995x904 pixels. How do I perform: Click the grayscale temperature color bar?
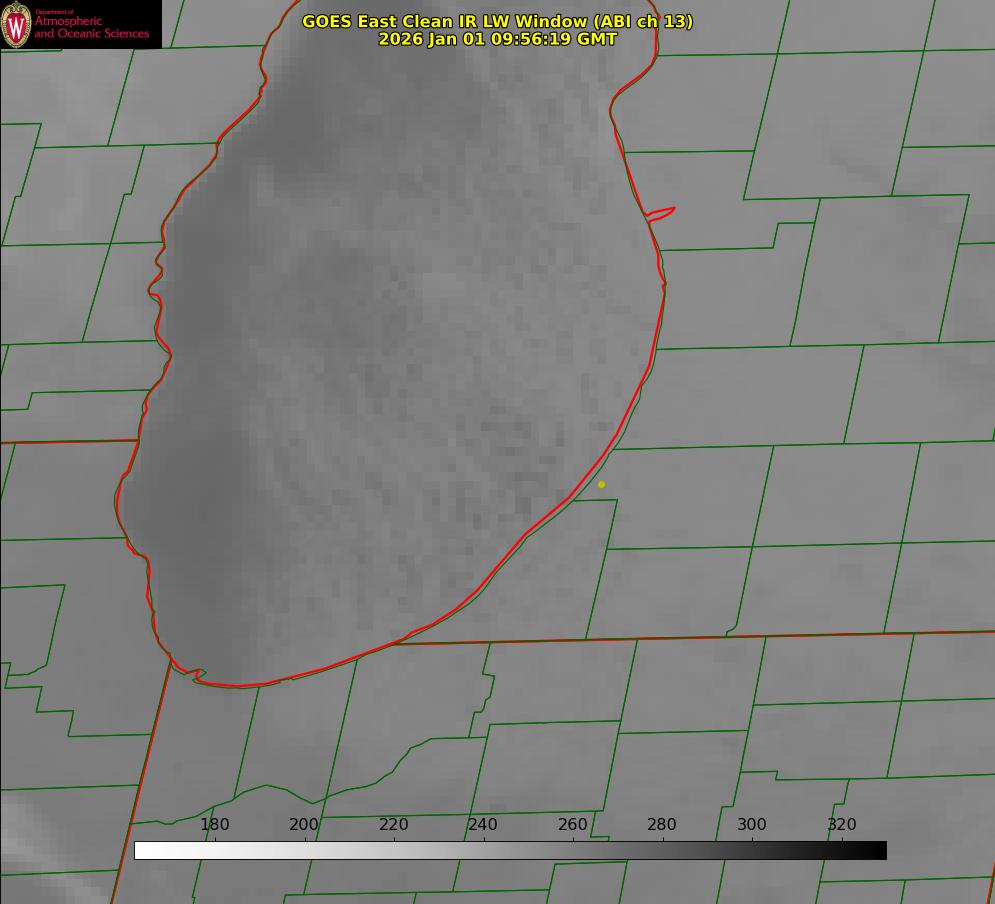click(x=510, y=850)
